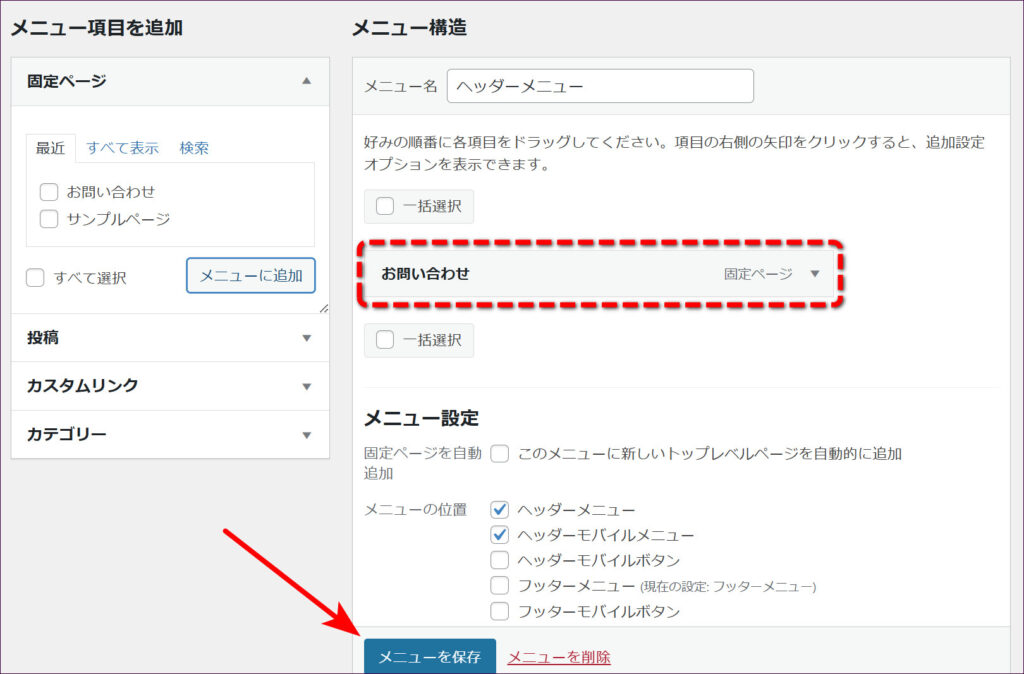The image size is (1024, 674).
Task: Uncheck ヘッダーモバイルメニュー location checkbox
Action: tap(500, 535)
